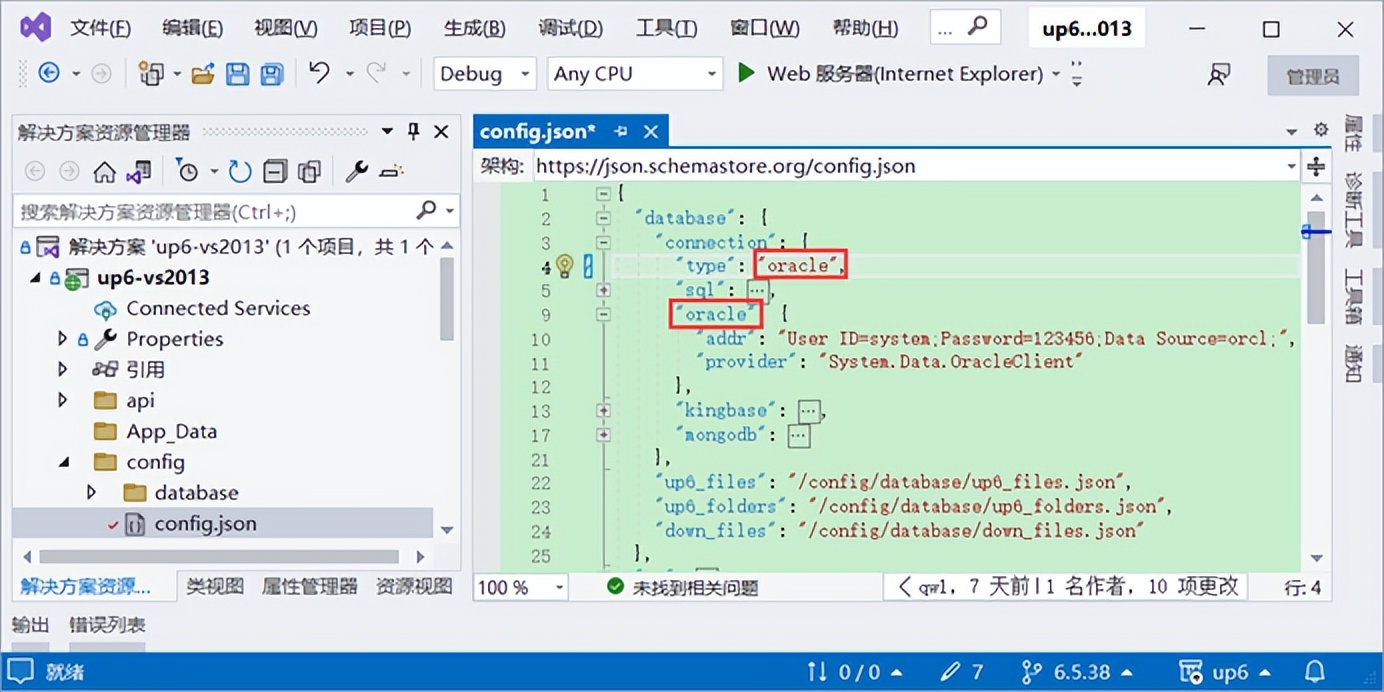Open the quick actions lightbulb on line 4

point(565,265)
